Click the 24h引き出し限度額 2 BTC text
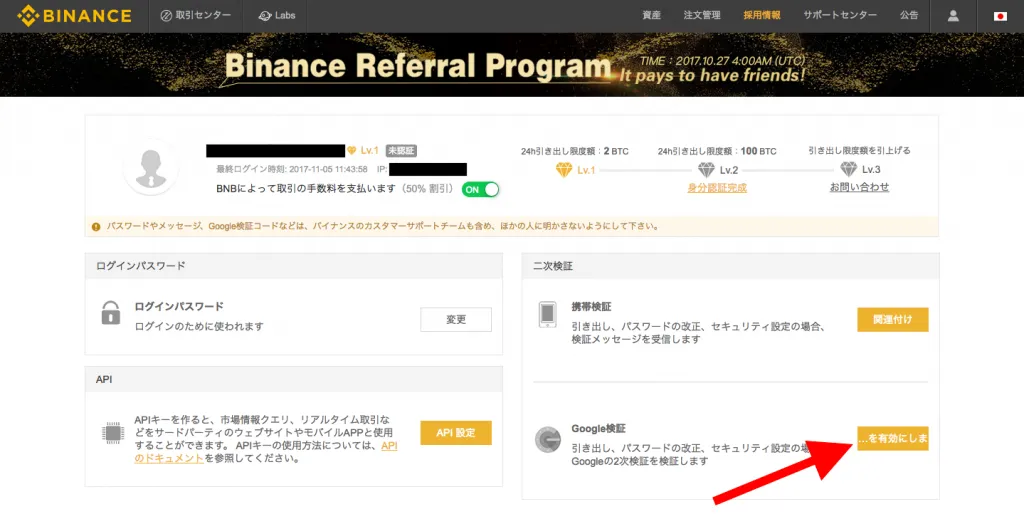1024x519 pixels. point(575,151)
